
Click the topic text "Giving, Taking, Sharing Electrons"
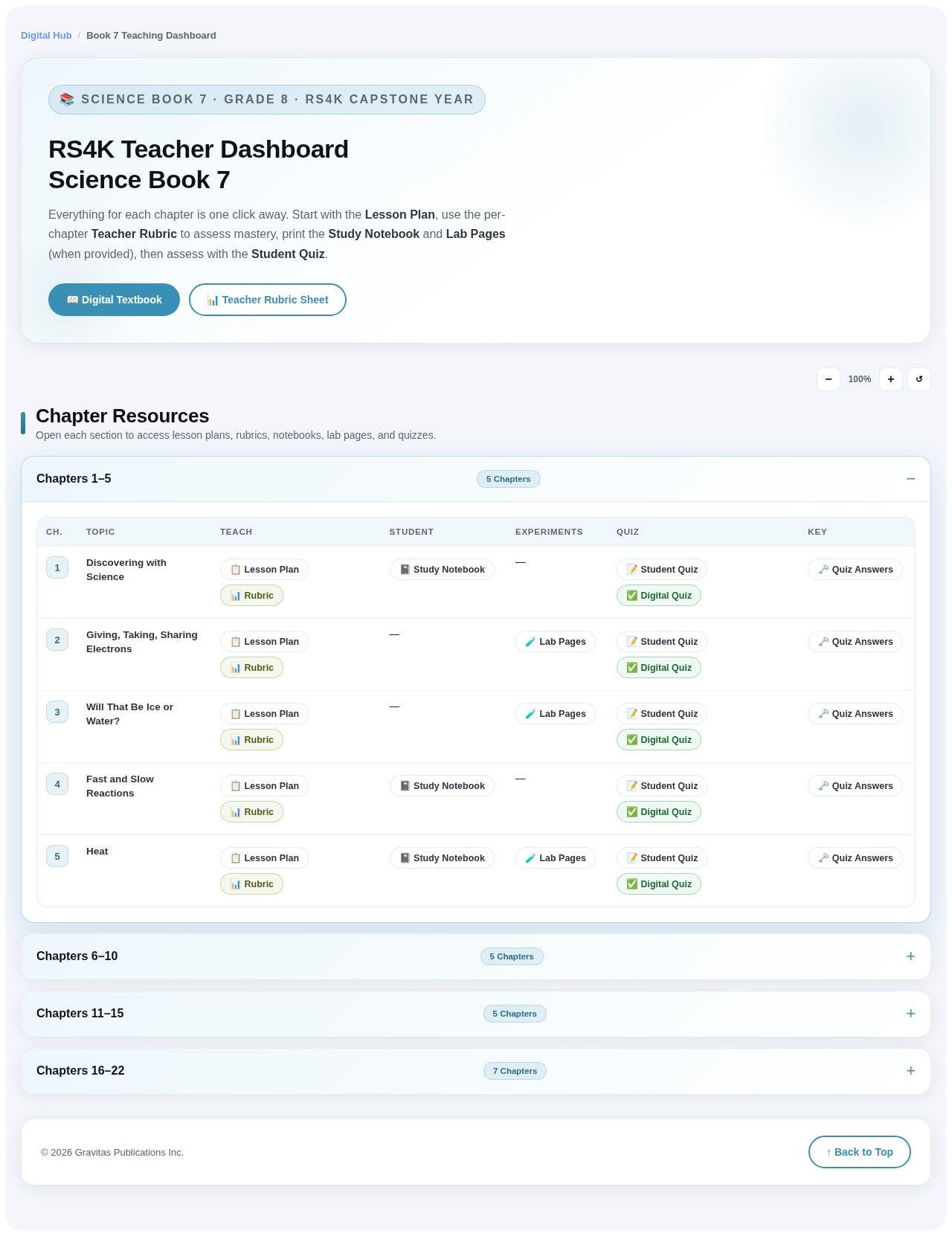pyautogui.click(x=142, y=642)
